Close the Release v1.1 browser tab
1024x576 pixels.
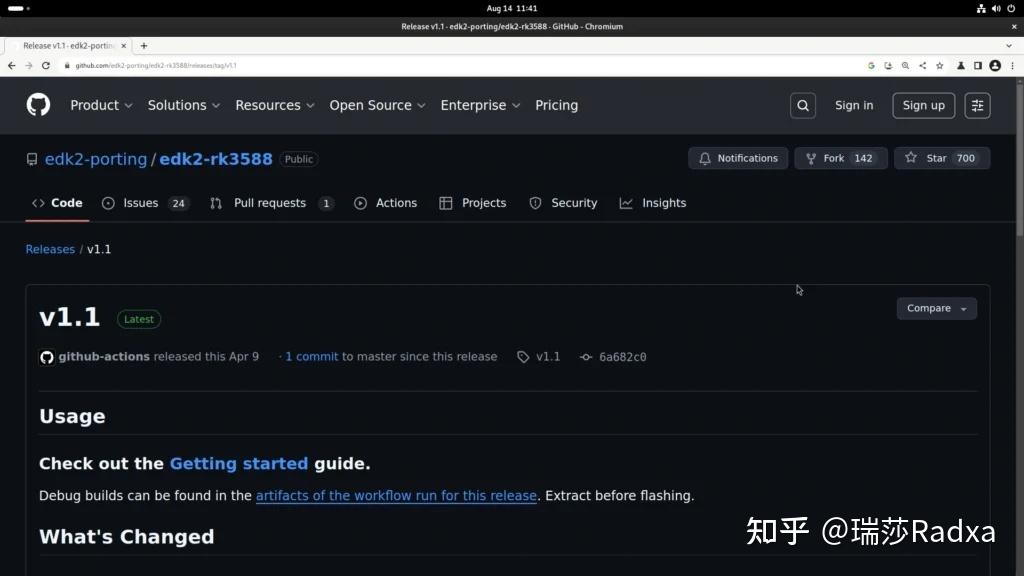123,46
